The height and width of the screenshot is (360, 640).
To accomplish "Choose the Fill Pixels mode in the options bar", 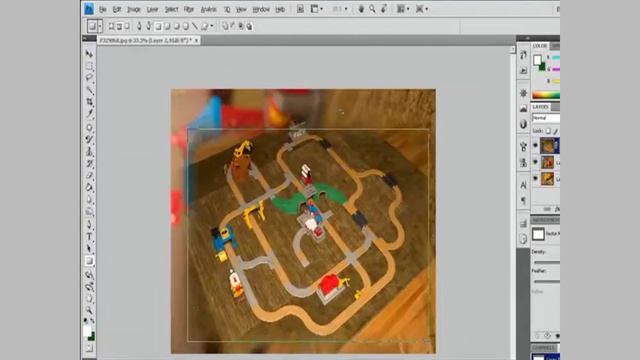I will tap(127, 26).
